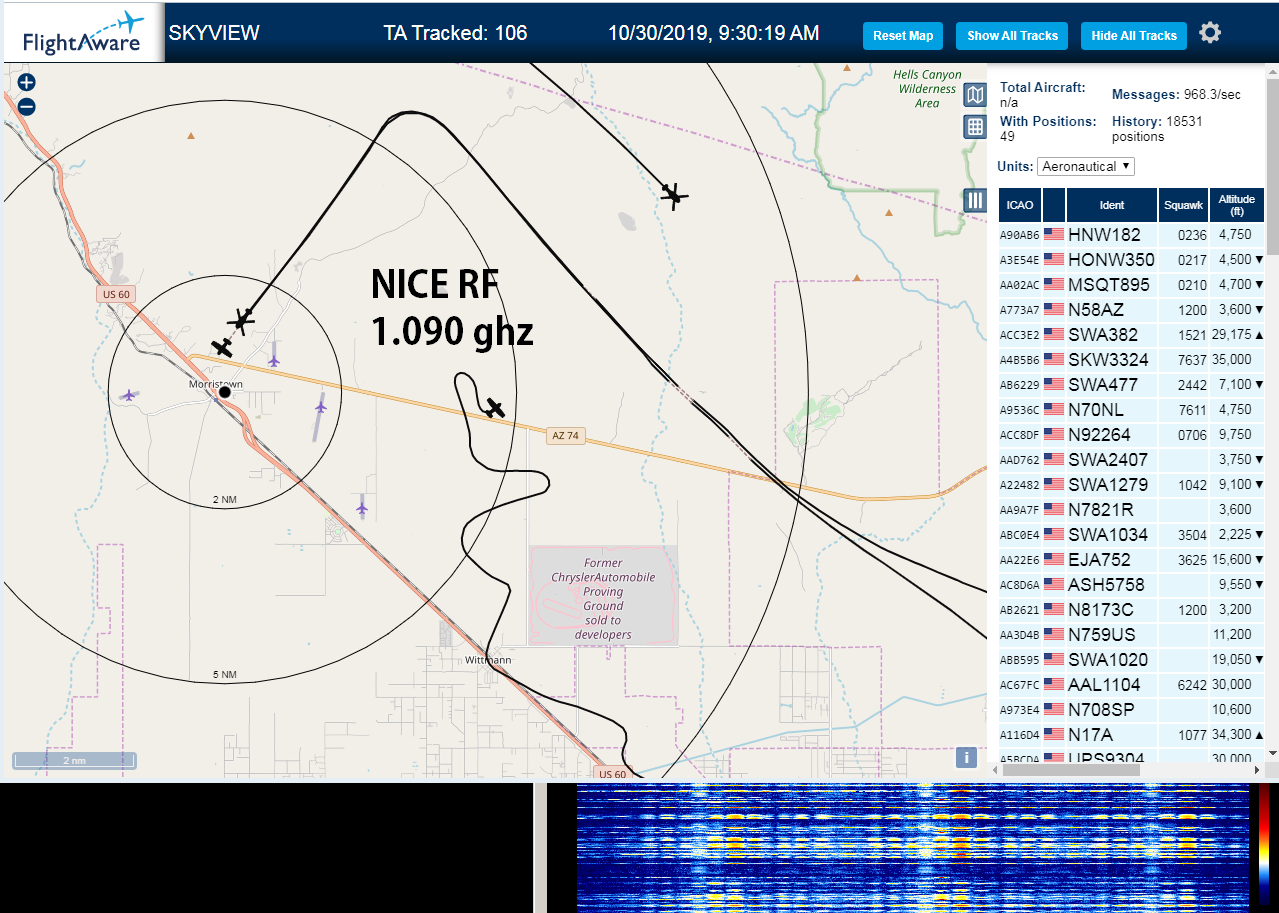Image resolution: width=1279 pixels, height=913 pixels.
Task: Click the black receiver dot at Morristown
Action: [225, 392]
